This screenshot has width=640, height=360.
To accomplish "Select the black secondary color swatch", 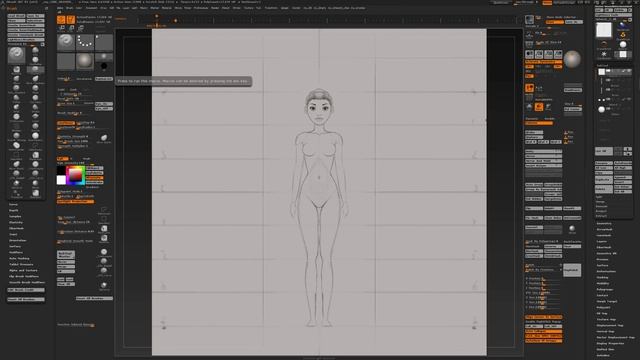I will coord(61,170).
